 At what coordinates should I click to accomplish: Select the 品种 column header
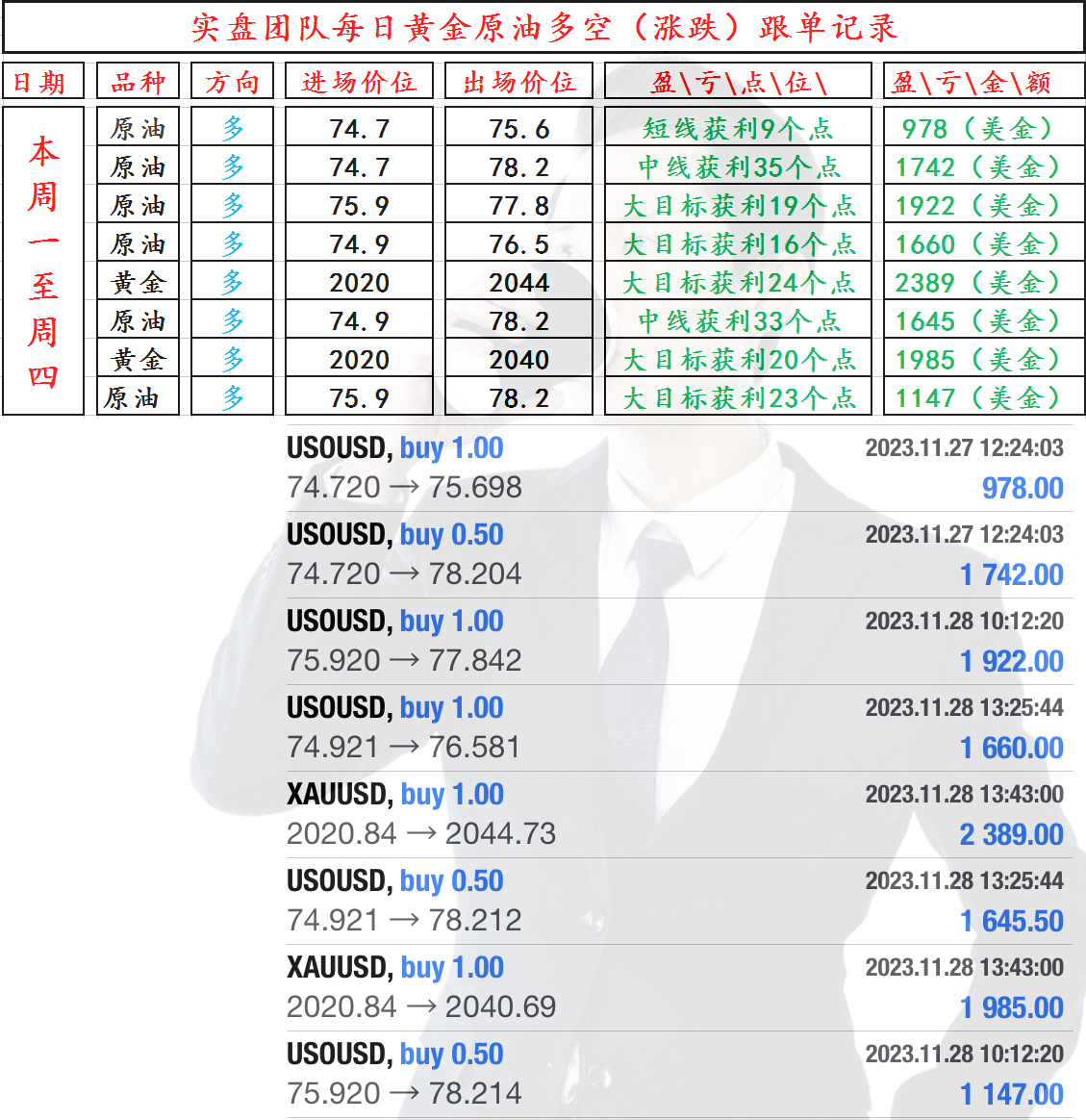pos(138,82)
